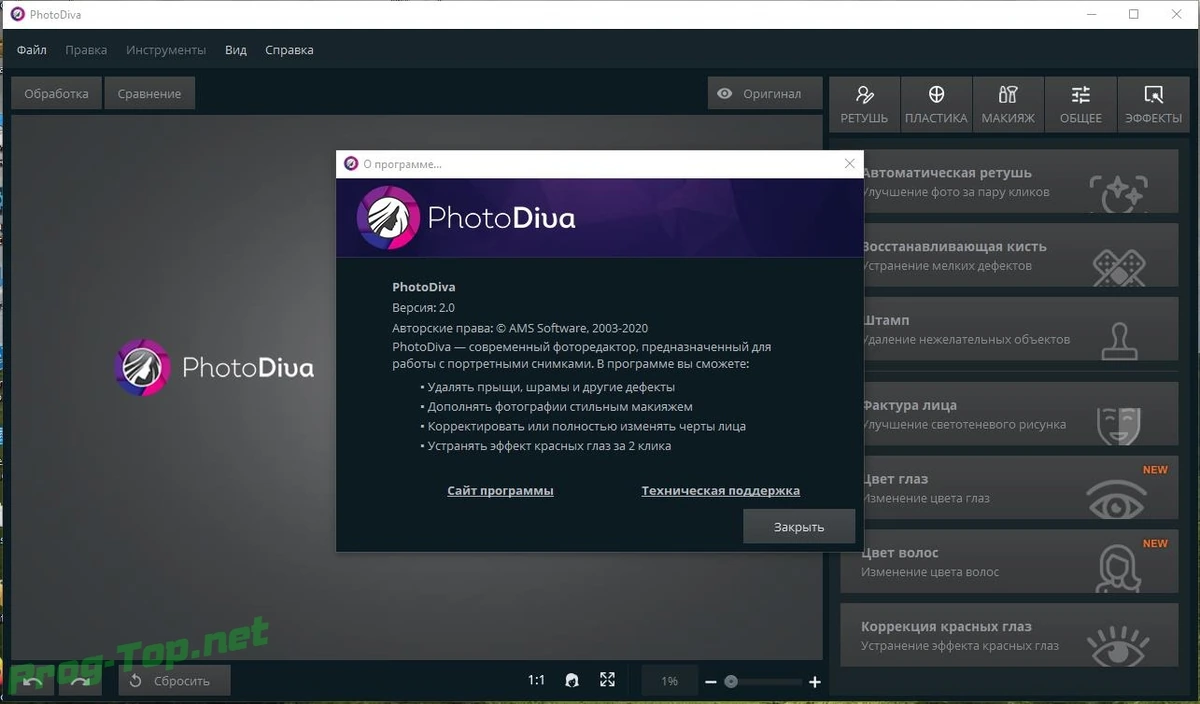Select Цвет волос tool

coord(1009,562)
